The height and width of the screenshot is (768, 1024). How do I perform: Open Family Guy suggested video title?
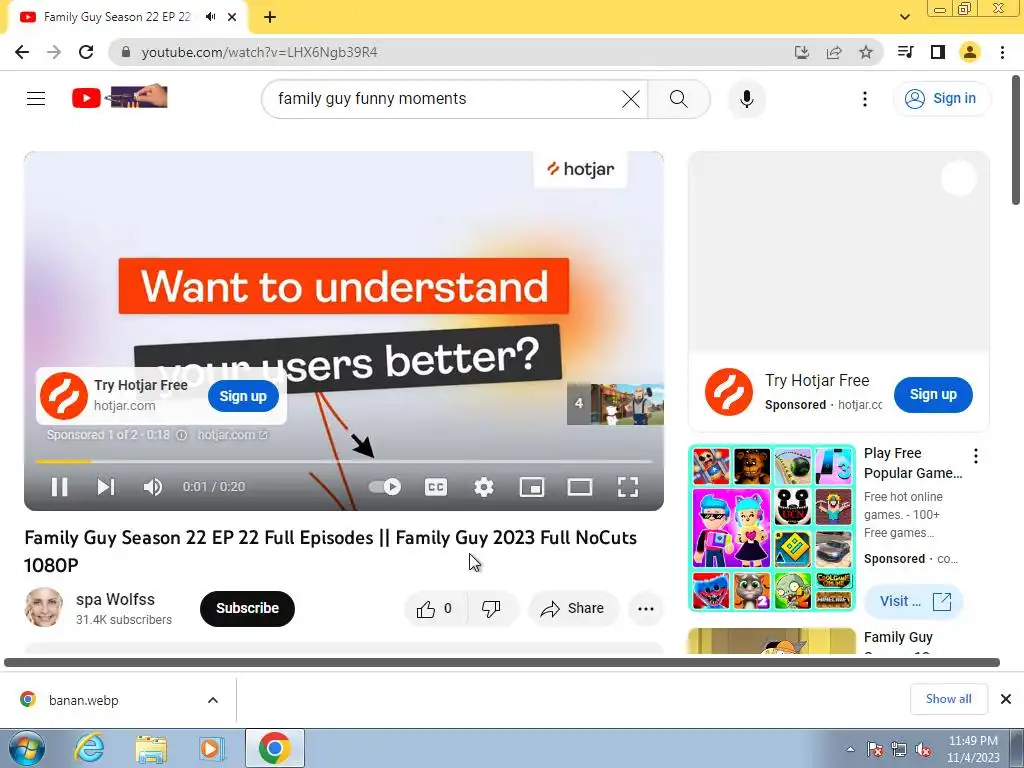(x=898, y=637)
